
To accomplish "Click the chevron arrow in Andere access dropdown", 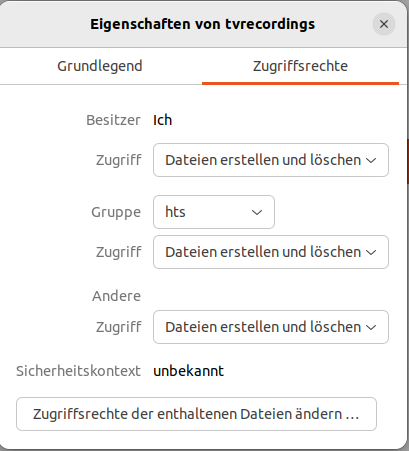I will click(x=371, y=327).
